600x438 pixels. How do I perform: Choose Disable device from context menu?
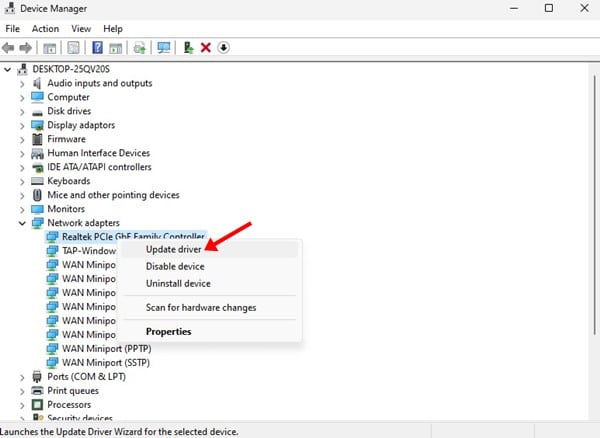(x=209, y=267)
